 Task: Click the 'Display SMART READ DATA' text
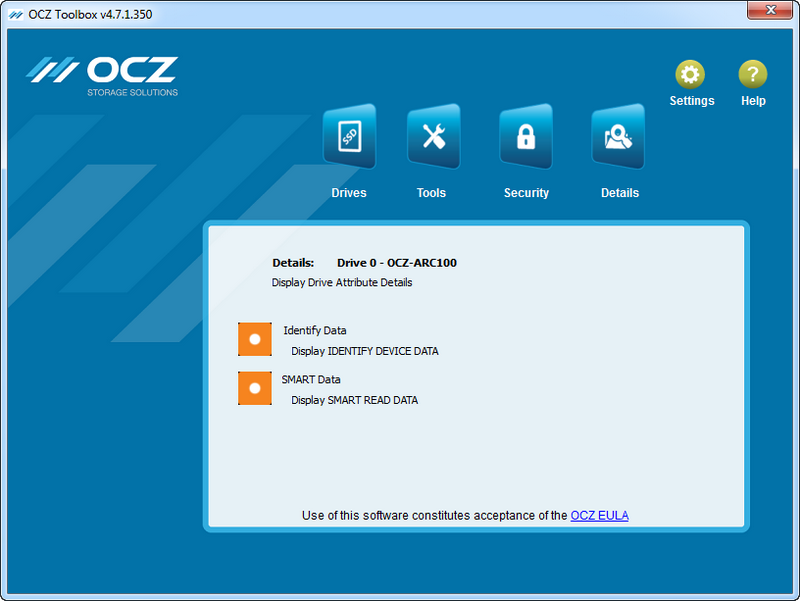[355, 400]
